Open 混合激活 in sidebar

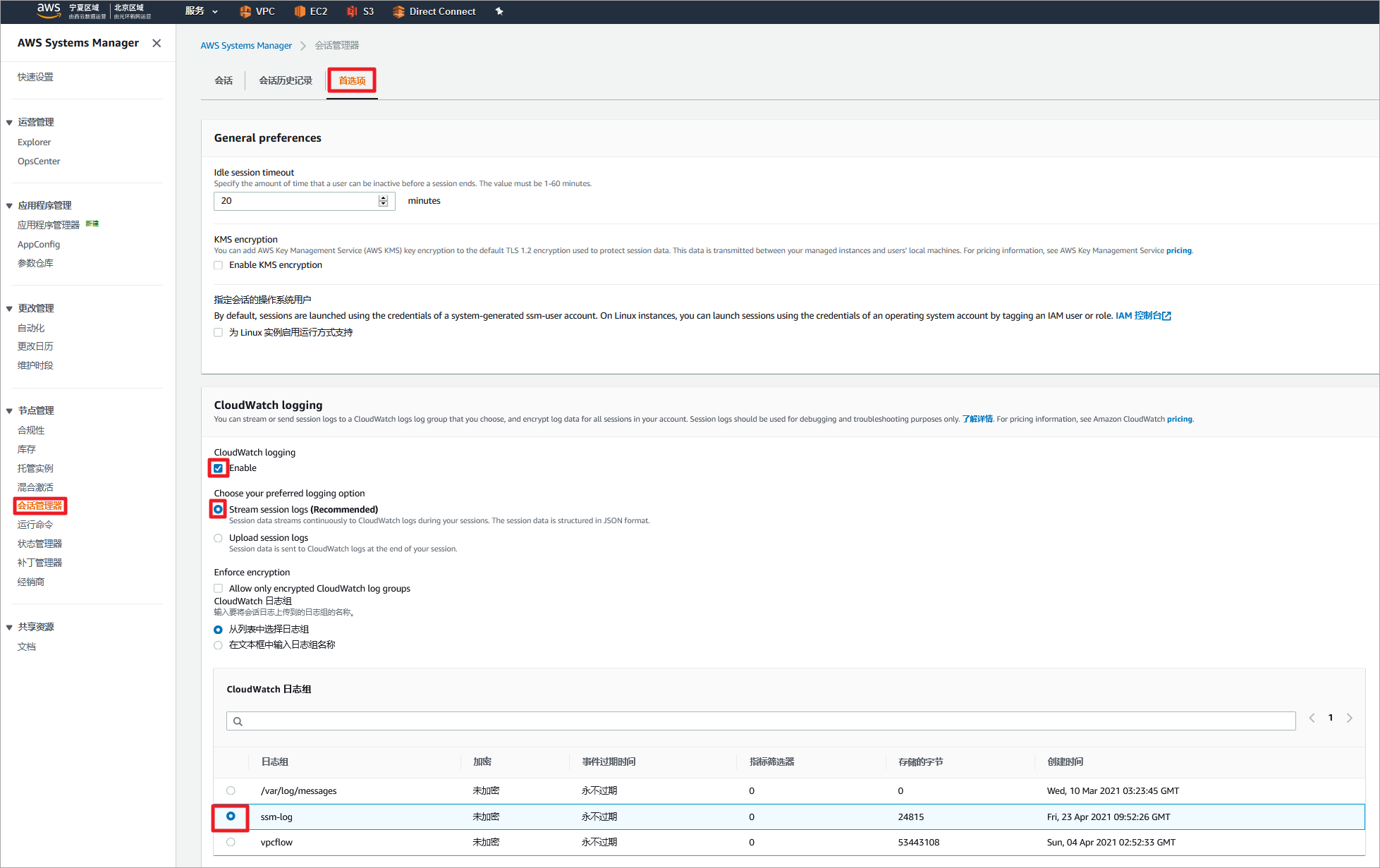point(35,487)
